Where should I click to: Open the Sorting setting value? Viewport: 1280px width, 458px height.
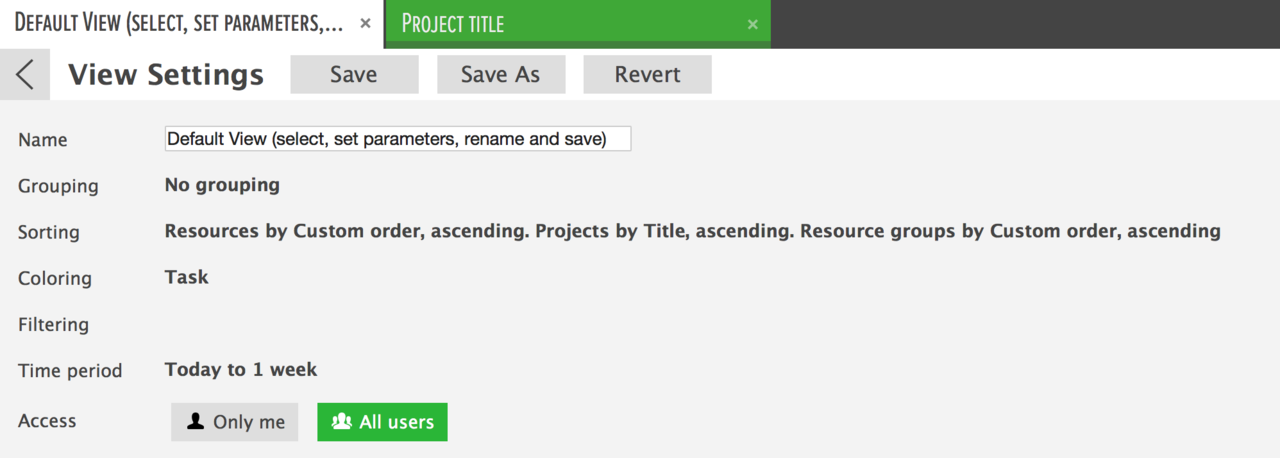click(x=692, y=231)
